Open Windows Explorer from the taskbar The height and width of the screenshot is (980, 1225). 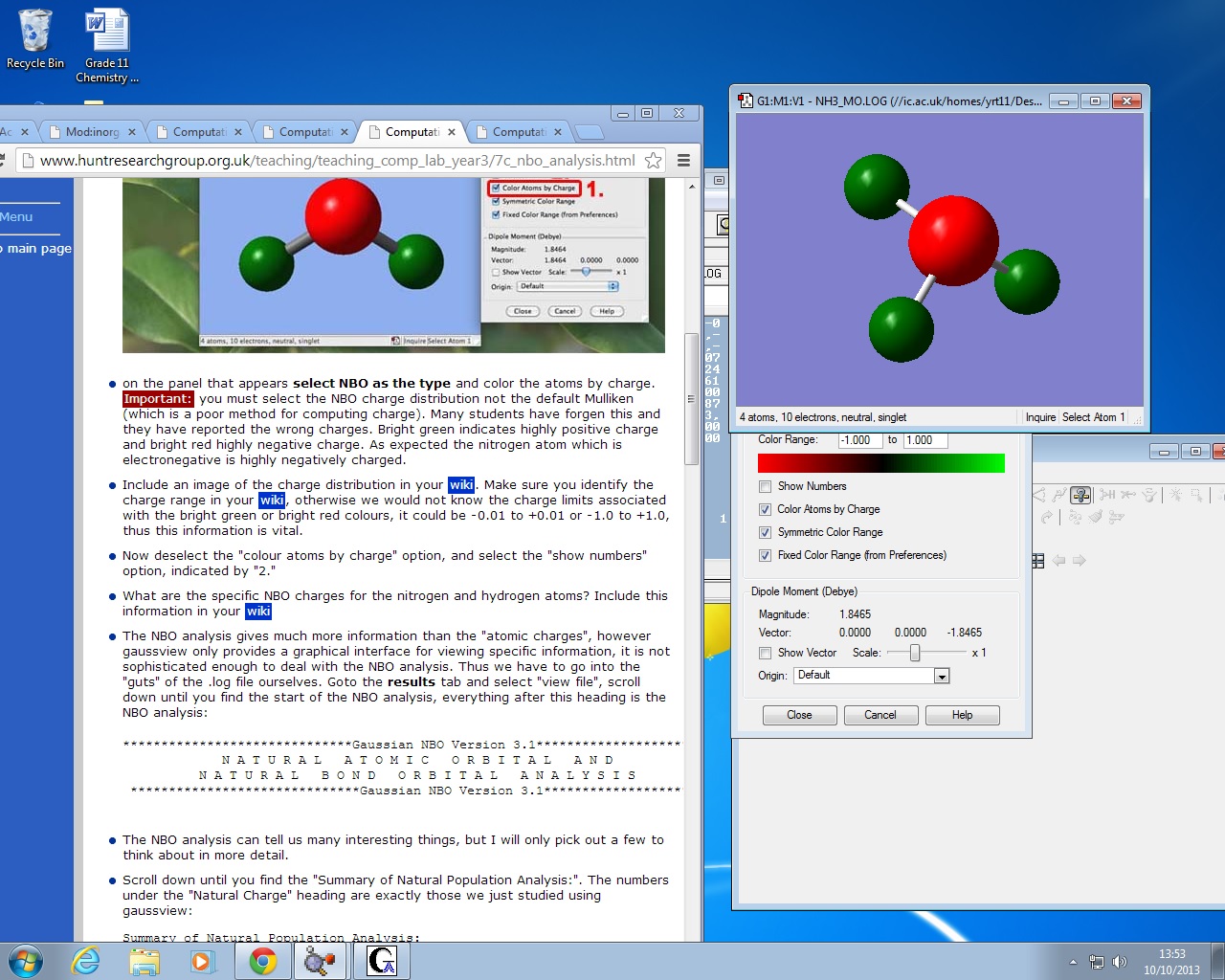click(x=145, y=961)
